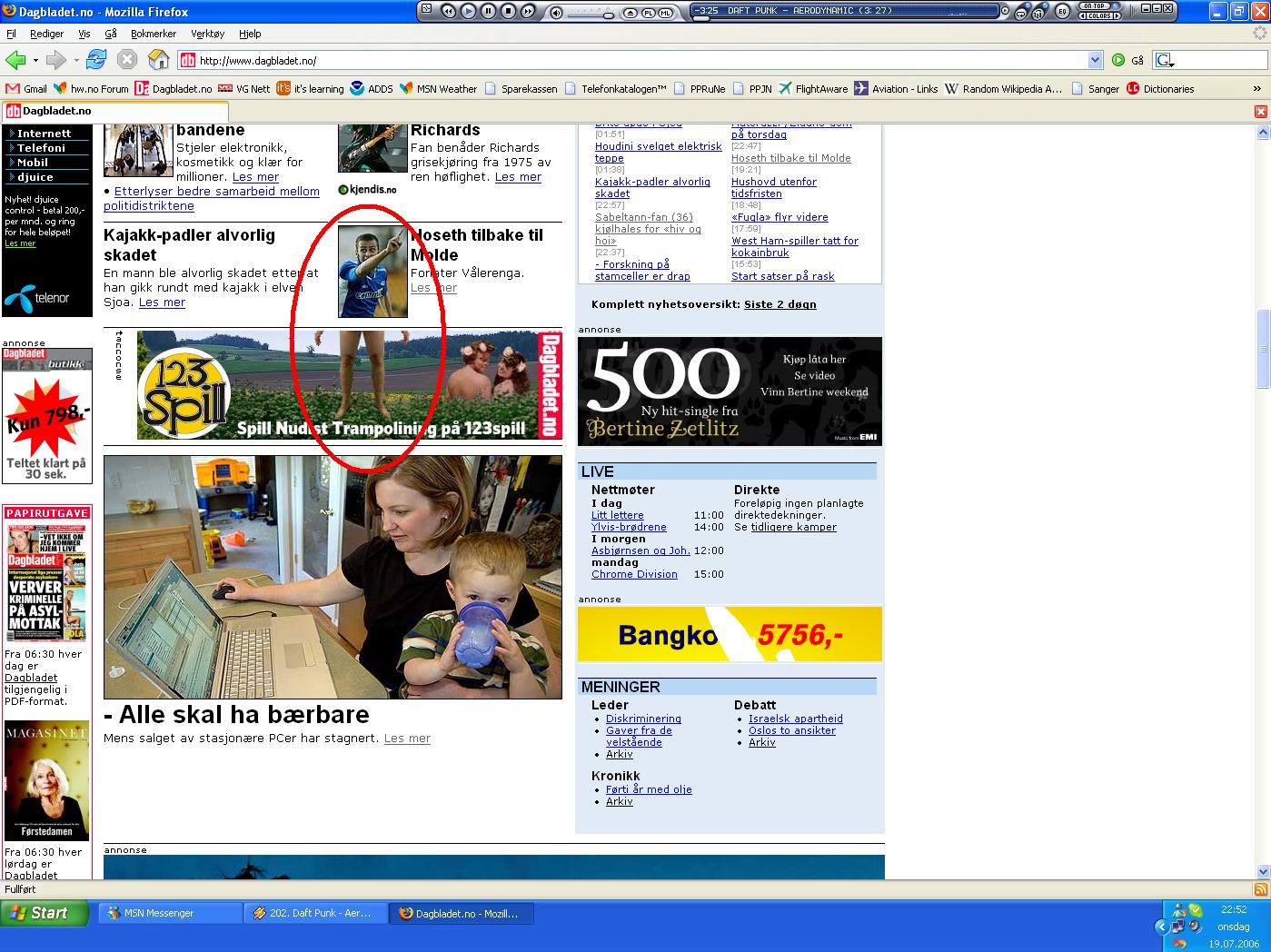Click the Winamp Eject open-file button

[x=629, y=13]
